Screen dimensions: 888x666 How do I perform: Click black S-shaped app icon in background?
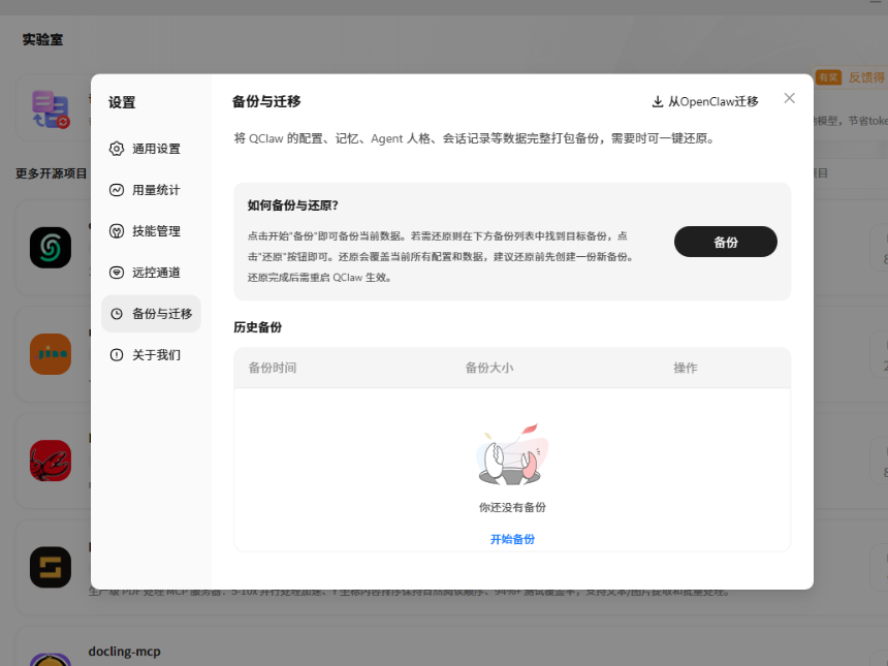(50, 567)
